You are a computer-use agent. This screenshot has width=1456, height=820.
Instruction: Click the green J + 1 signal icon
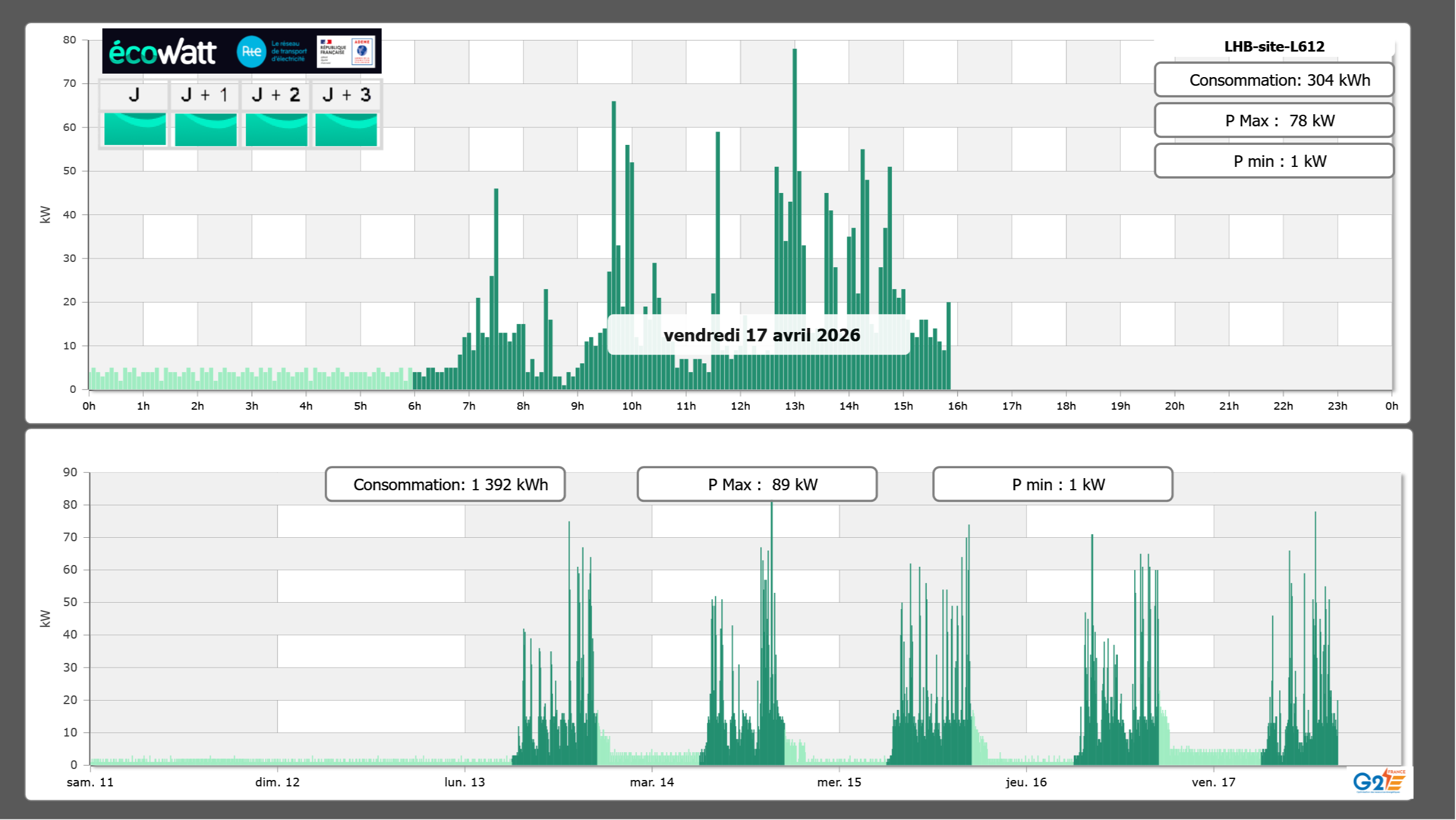pos(205,129)
